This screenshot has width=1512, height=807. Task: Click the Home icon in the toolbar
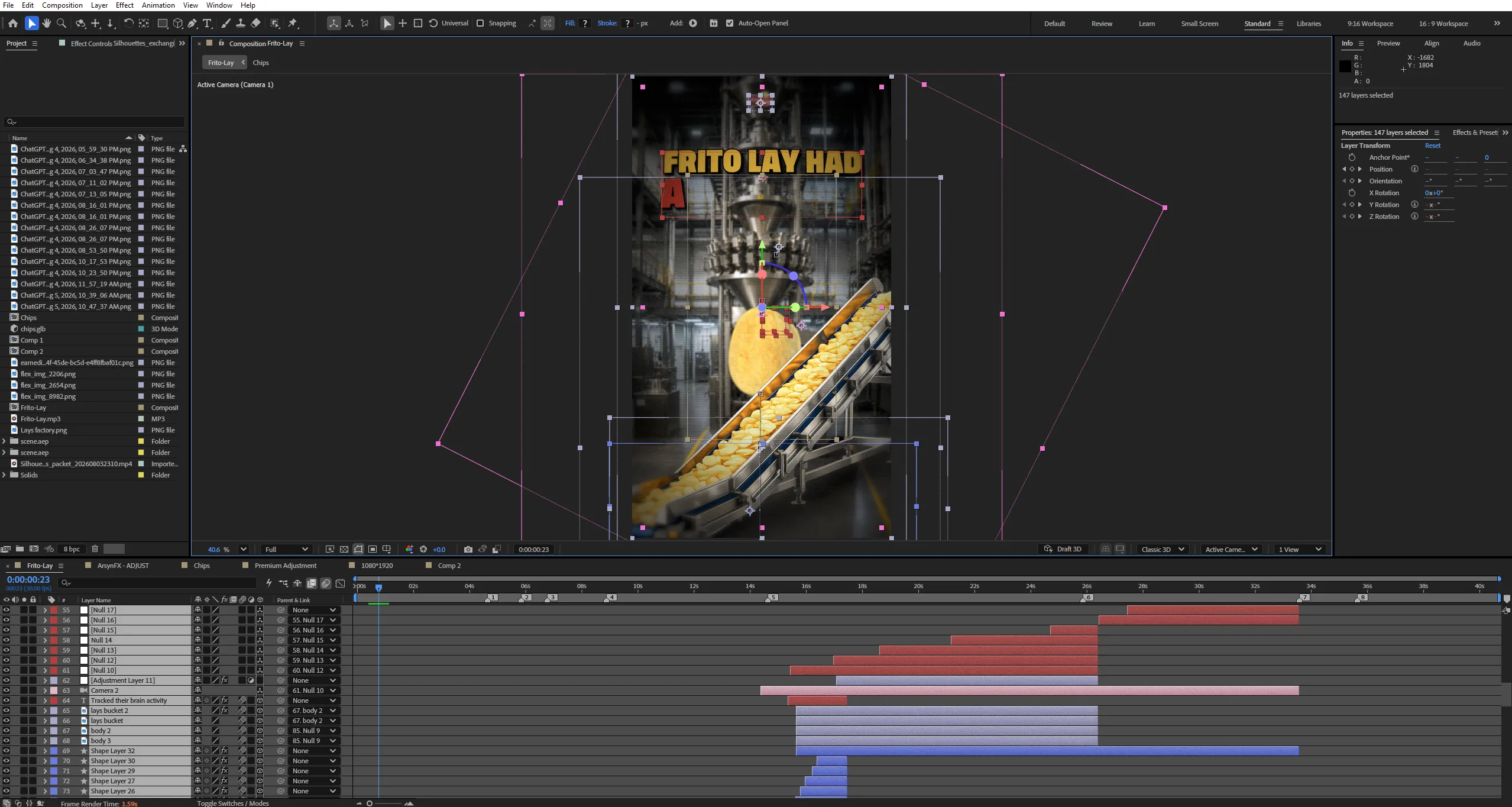13,23
